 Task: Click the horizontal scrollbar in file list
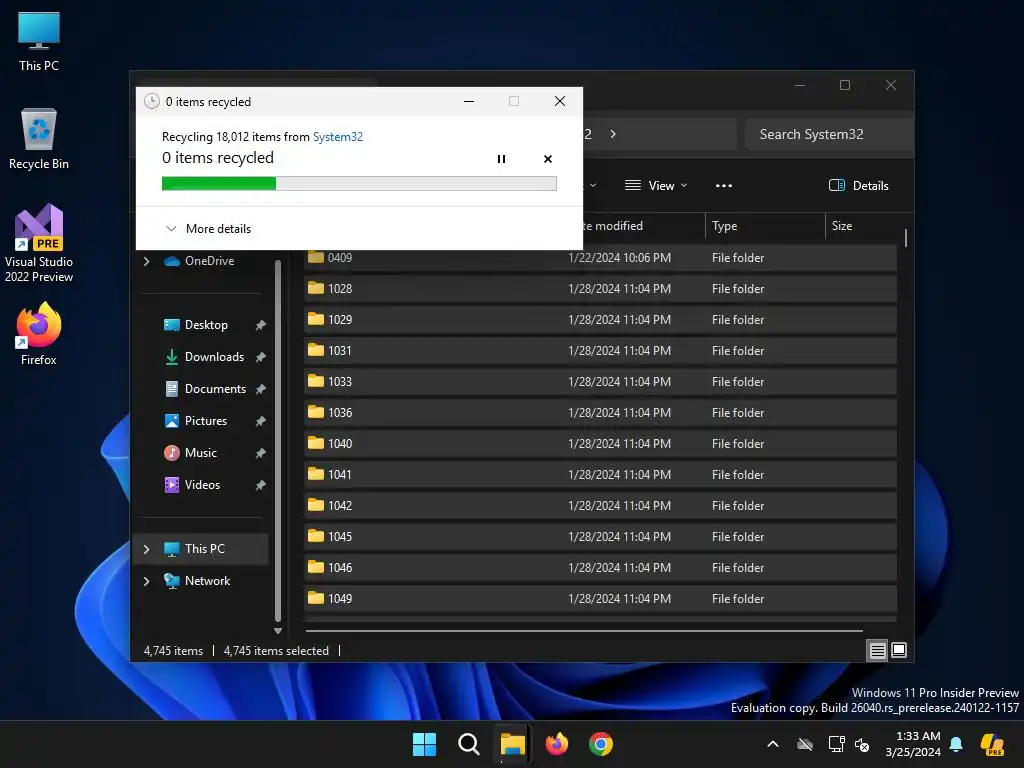[584, 631]
